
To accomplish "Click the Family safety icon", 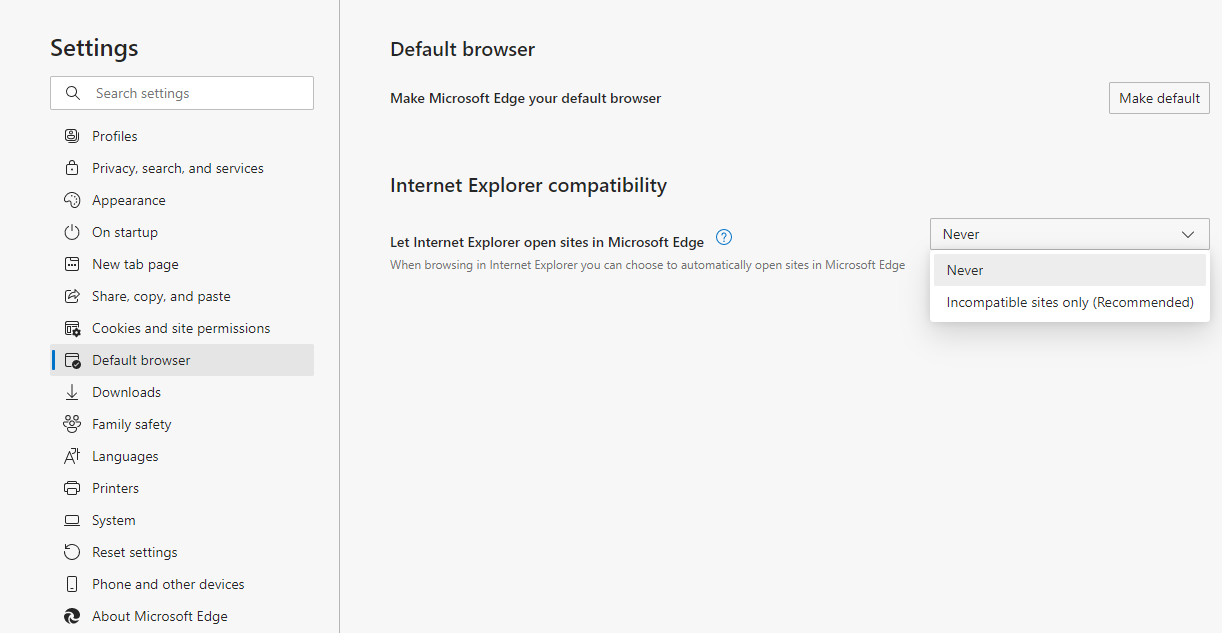I will 72,424.
